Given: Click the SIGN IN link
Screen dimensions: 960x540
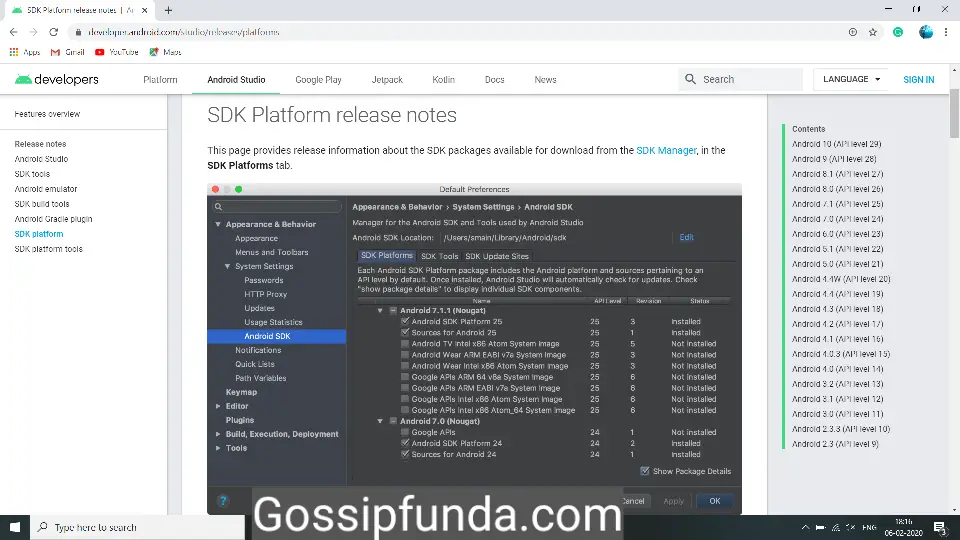Looking at the screenshot, I should 918,80.
